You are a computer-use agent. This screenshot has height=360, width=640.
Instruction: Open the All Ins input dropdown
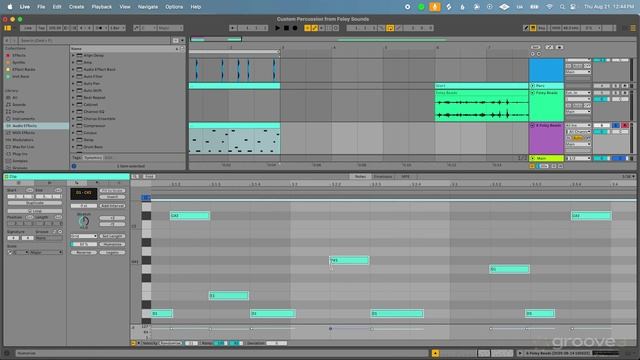click(x=578, y=125)
